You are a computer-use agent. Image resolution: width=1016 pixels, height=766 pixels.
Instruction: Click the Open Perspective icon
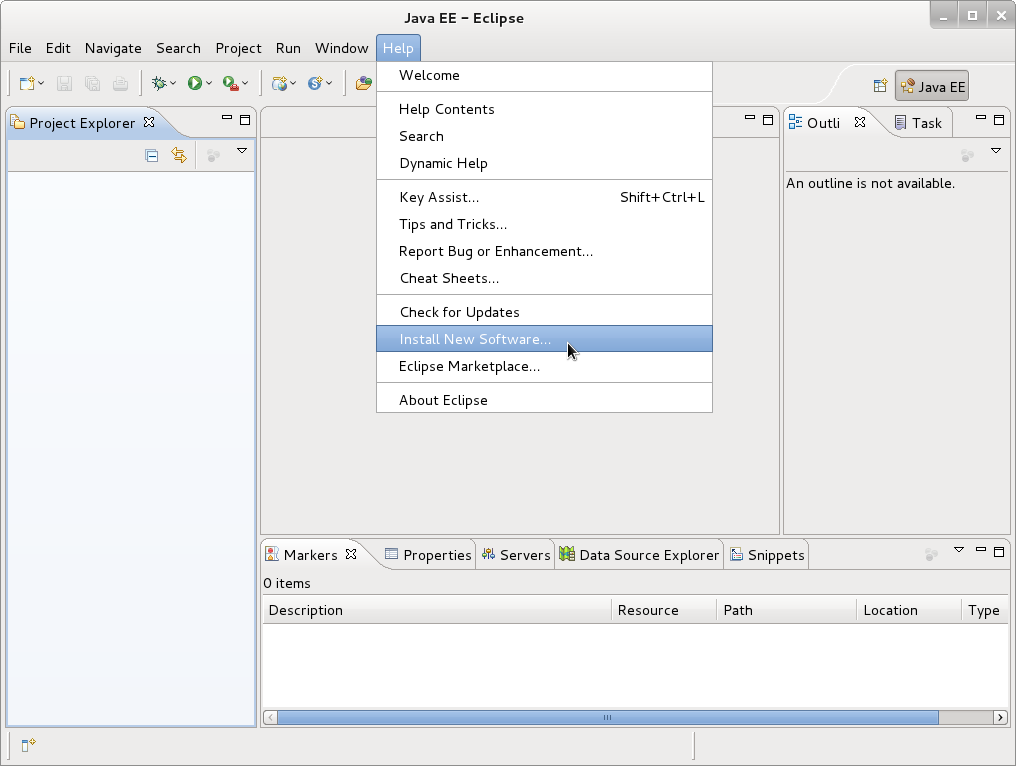[878, 85]
